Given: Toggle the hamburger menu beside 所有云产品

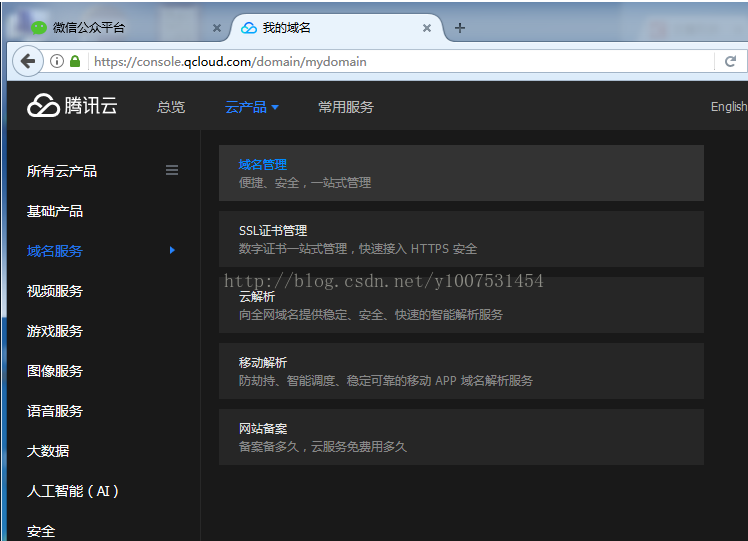Looking at the screenshot, I should 172,170.
